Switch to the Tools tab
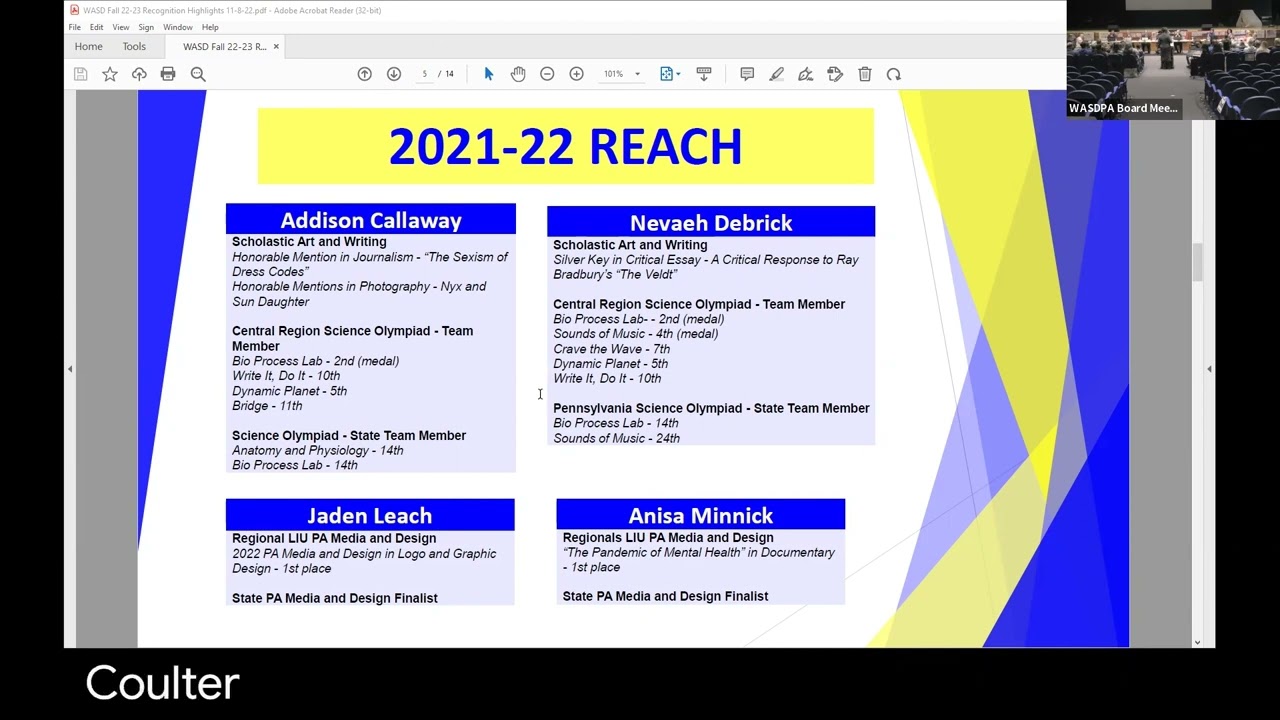This screenshot has height=720, width=1280. tap(134, 46)
